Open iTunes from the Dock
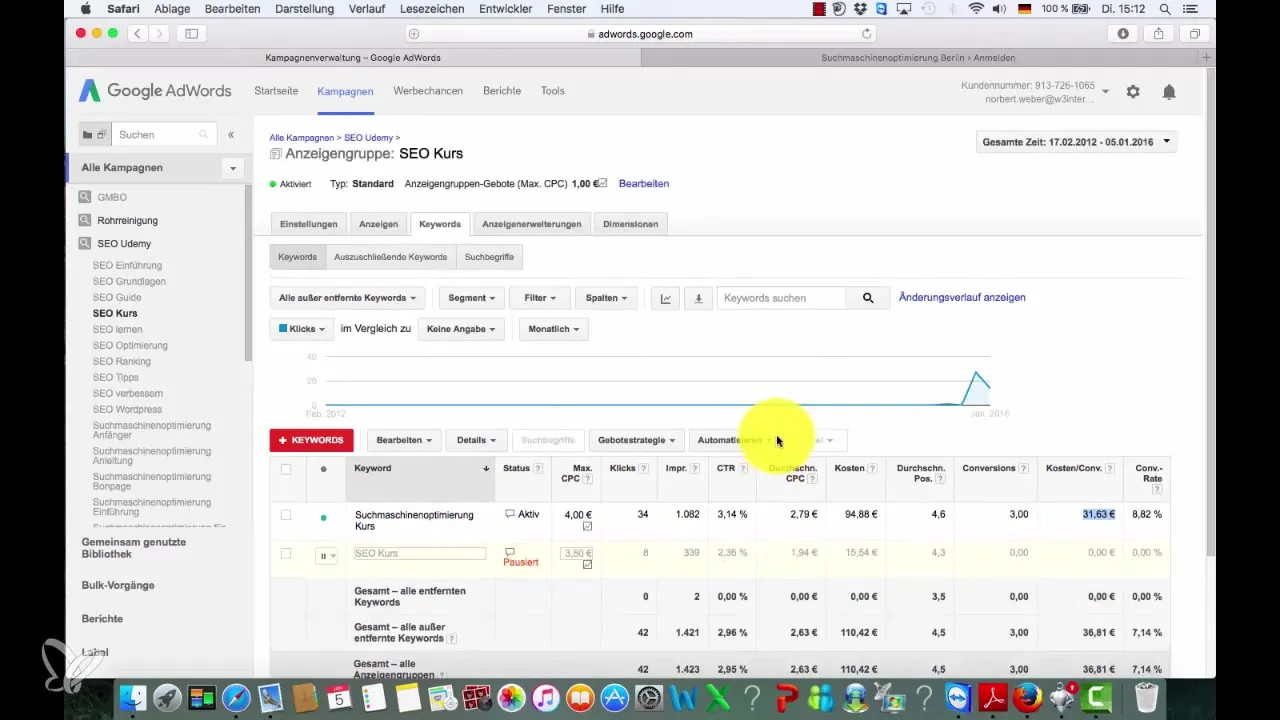This screenshot has height=720, width=1280. (546, 697)
